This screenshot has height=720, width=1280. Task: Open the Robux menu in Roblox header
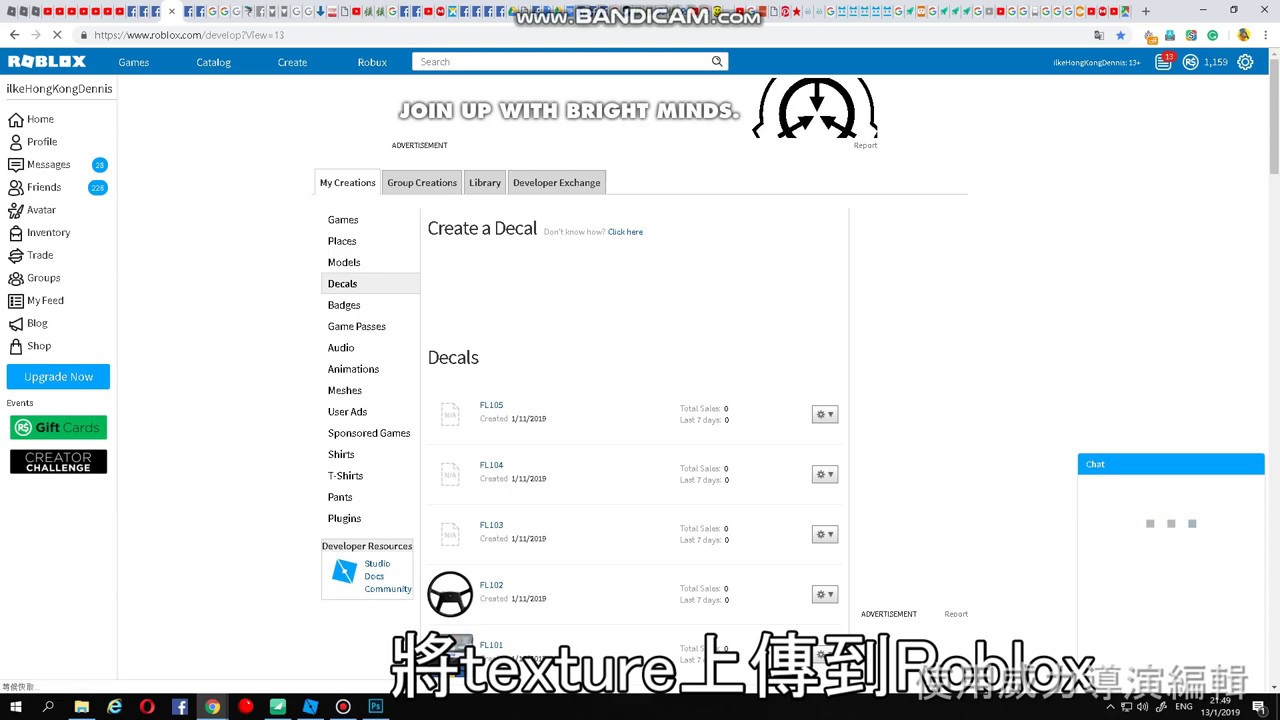pyautogui.click(x=372, y=62)
